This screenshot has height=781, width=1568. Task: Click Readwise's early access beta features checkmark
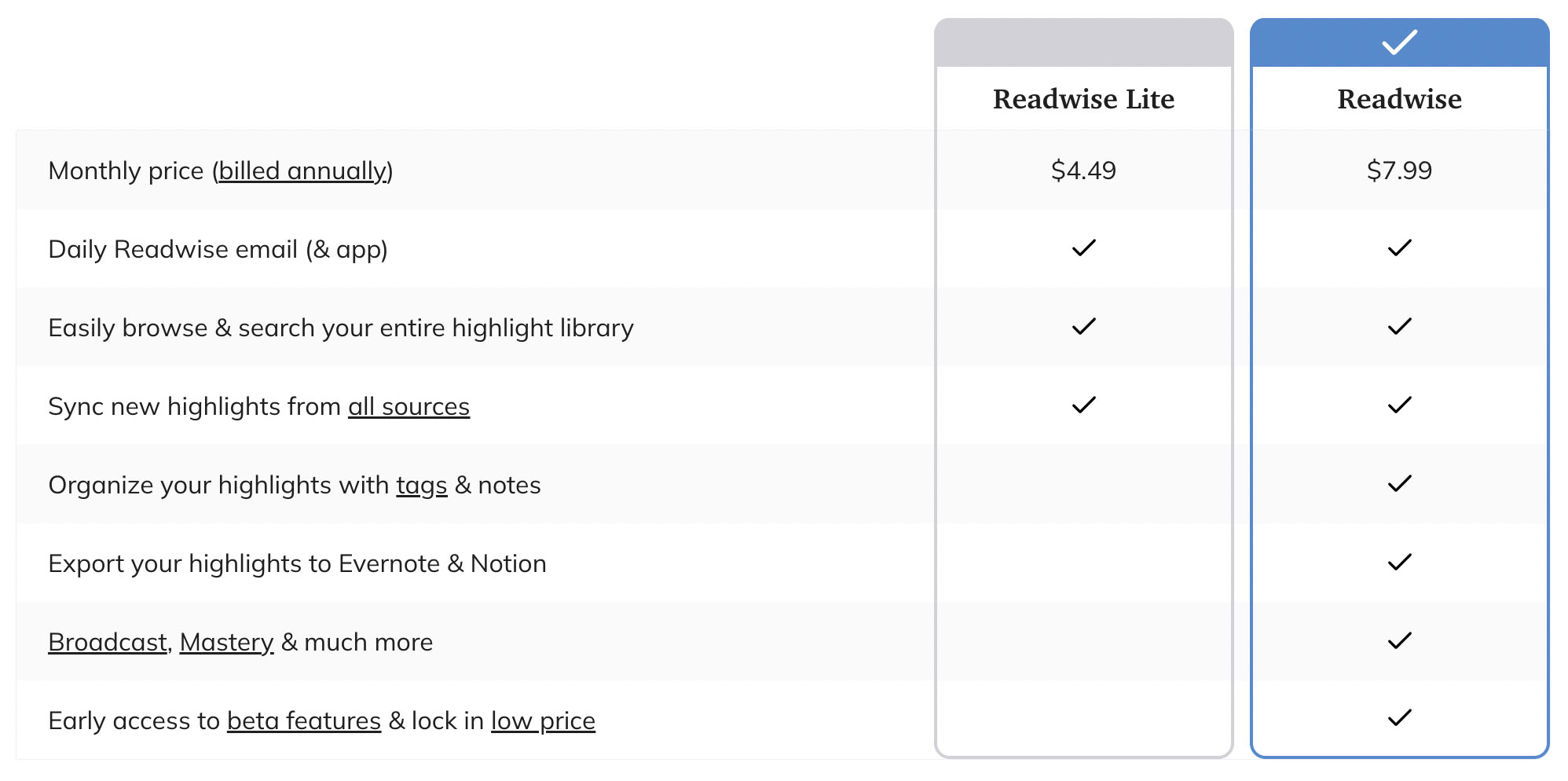click(x=1399, y=718)
